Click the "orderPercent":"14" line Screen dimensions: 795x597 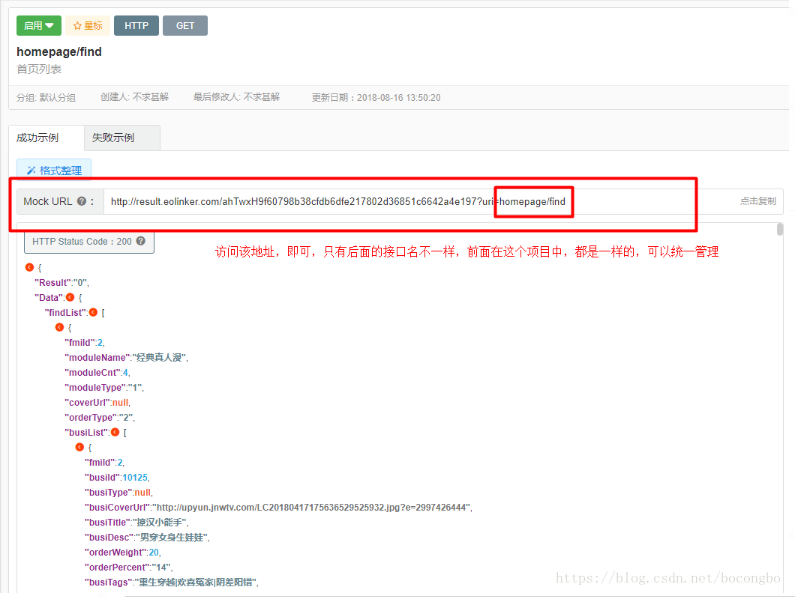tap(128, 567)
